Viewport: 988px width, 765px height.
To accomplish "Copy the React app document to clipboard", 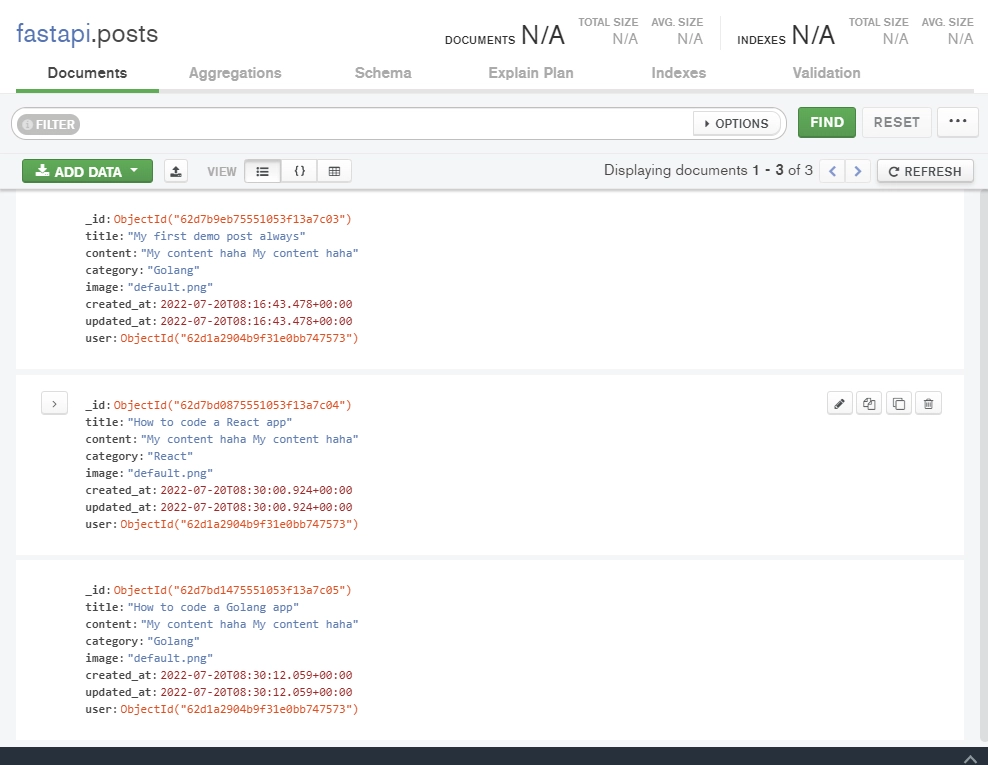I will [x=899, y=403].
